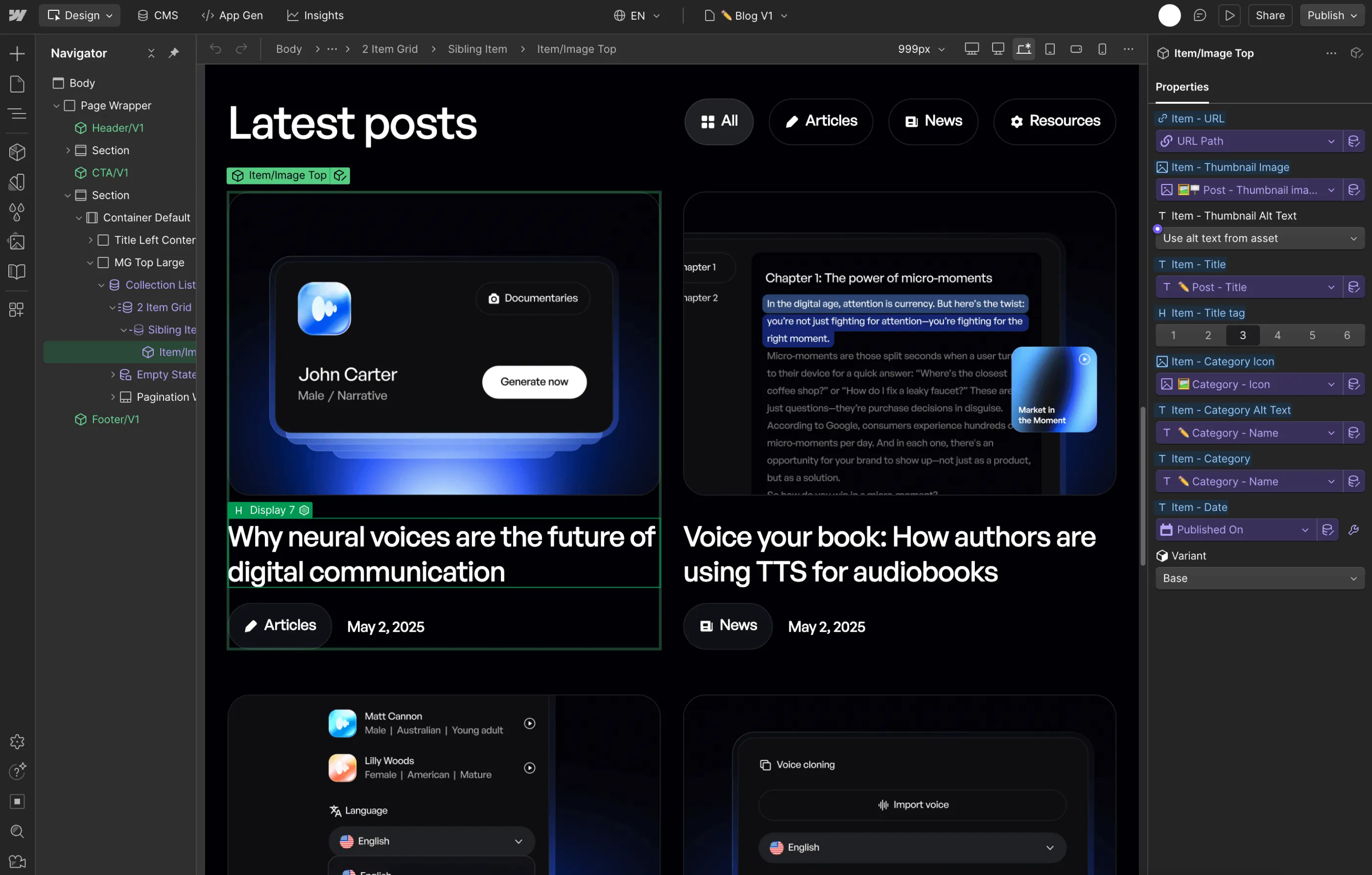Switch to the phone portrait breakpoint
Screen dimensions: 1372x875
(1103, 48)
